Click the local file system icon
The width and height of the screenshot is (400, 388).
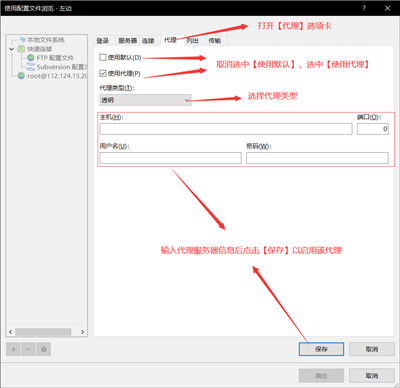pos(22,40)
